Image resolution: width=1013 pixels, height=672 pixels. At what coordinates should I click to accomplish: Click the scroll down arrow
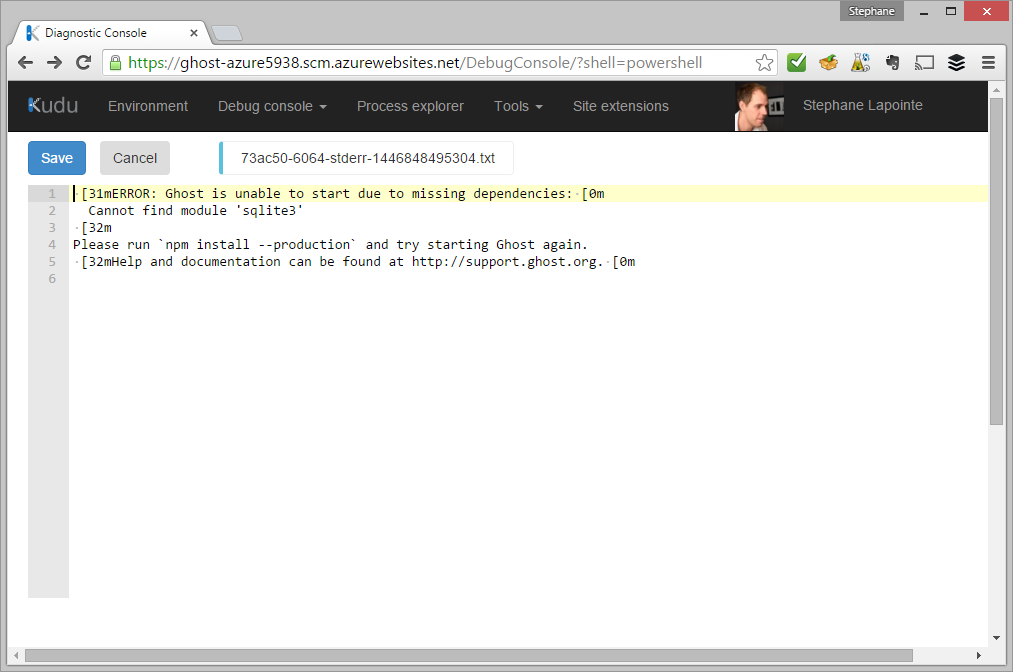[x=996, y=638]
